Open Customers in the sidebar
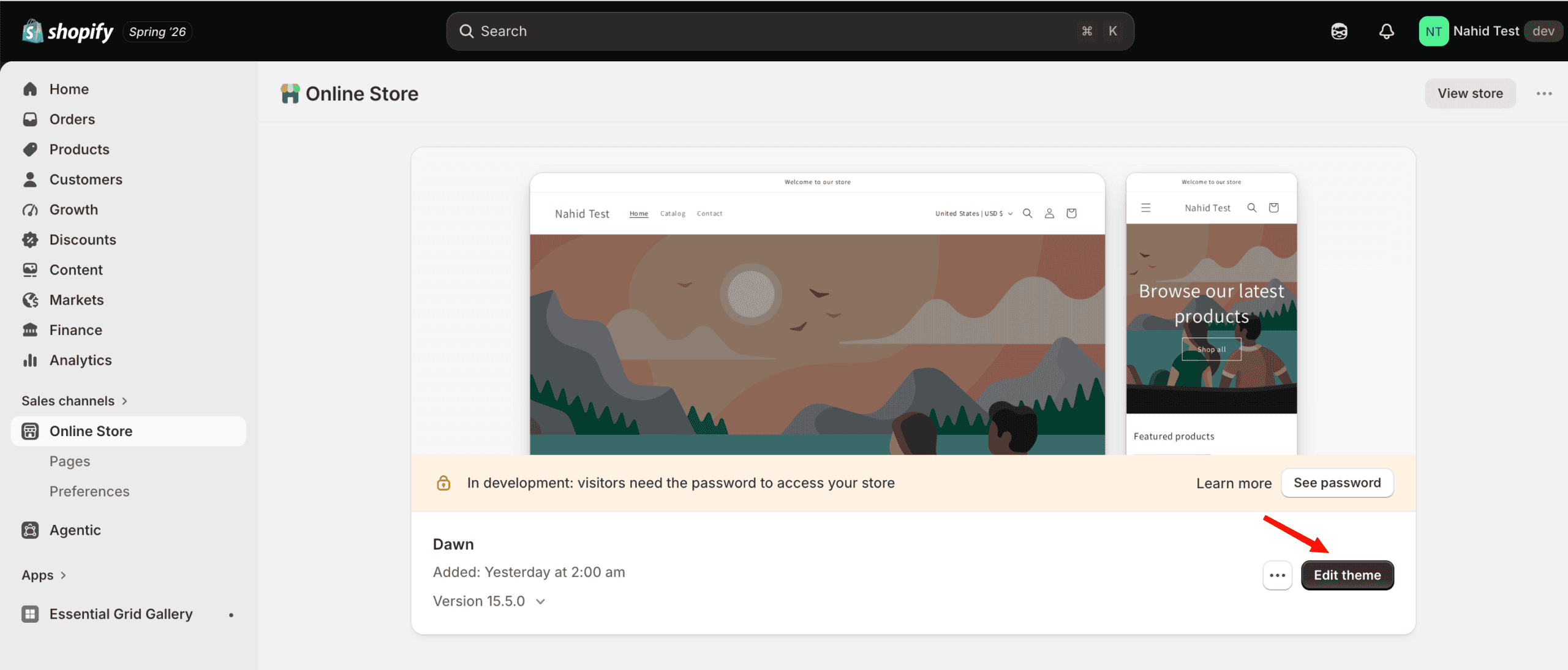 129,179
